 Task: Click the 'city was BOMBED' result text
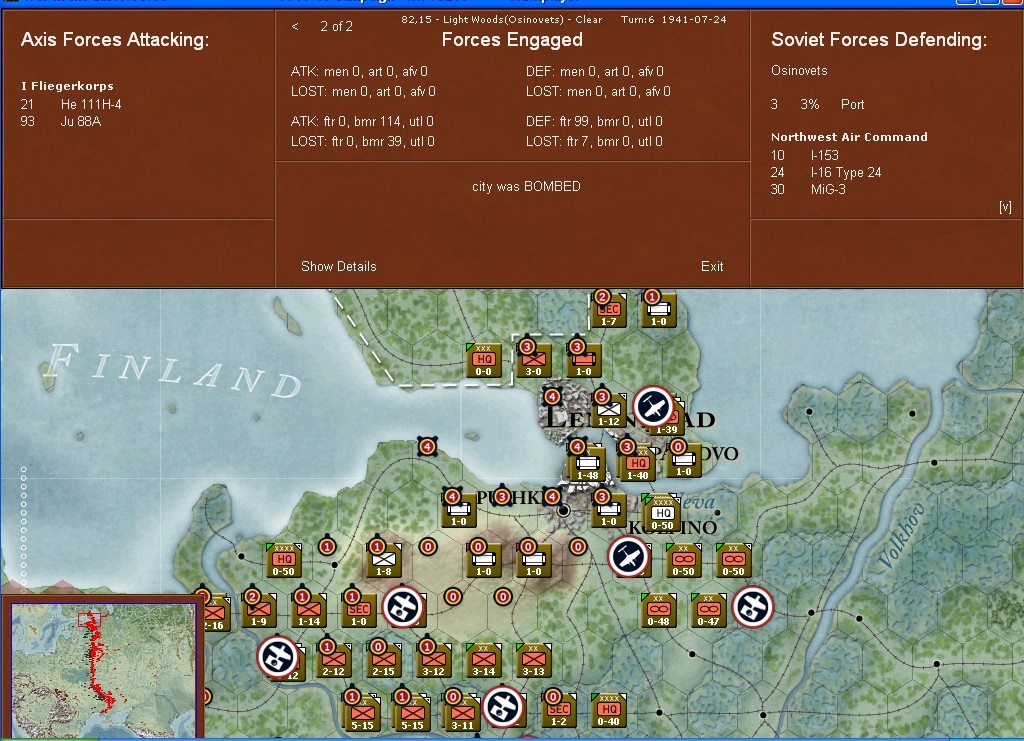click(526, 187)
